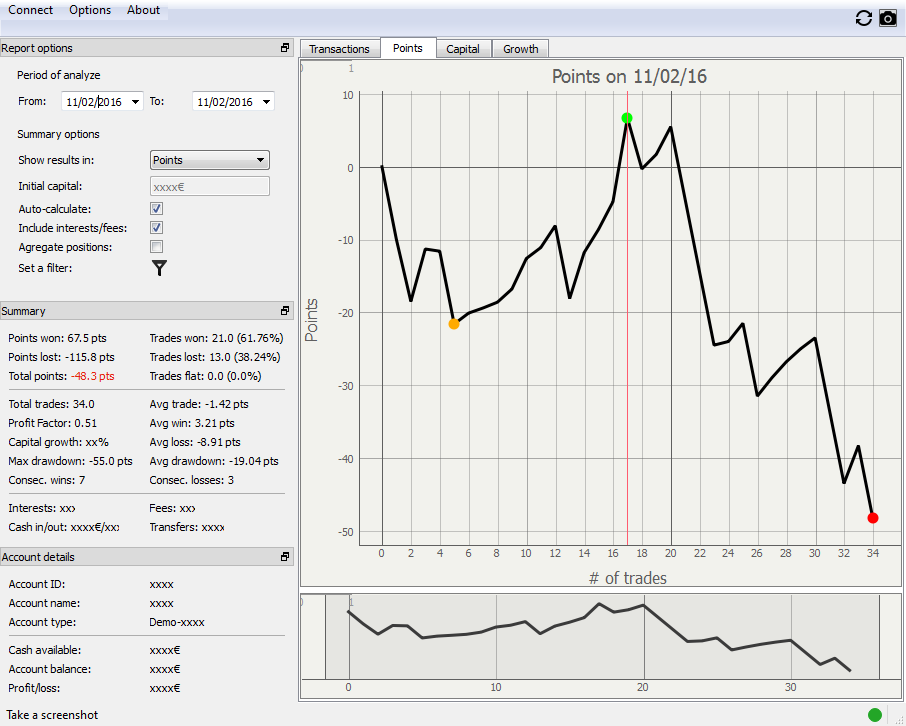The width and height of the screenshot is (906, 726).
Task: Open the filter funnel icon
Action: coord(159,268)
